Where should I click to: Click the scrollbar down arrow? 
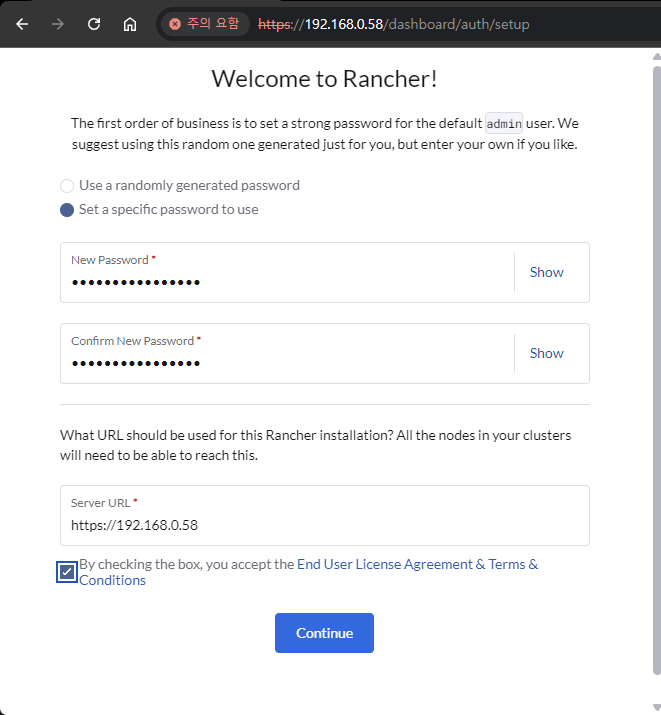coord(656,706)
